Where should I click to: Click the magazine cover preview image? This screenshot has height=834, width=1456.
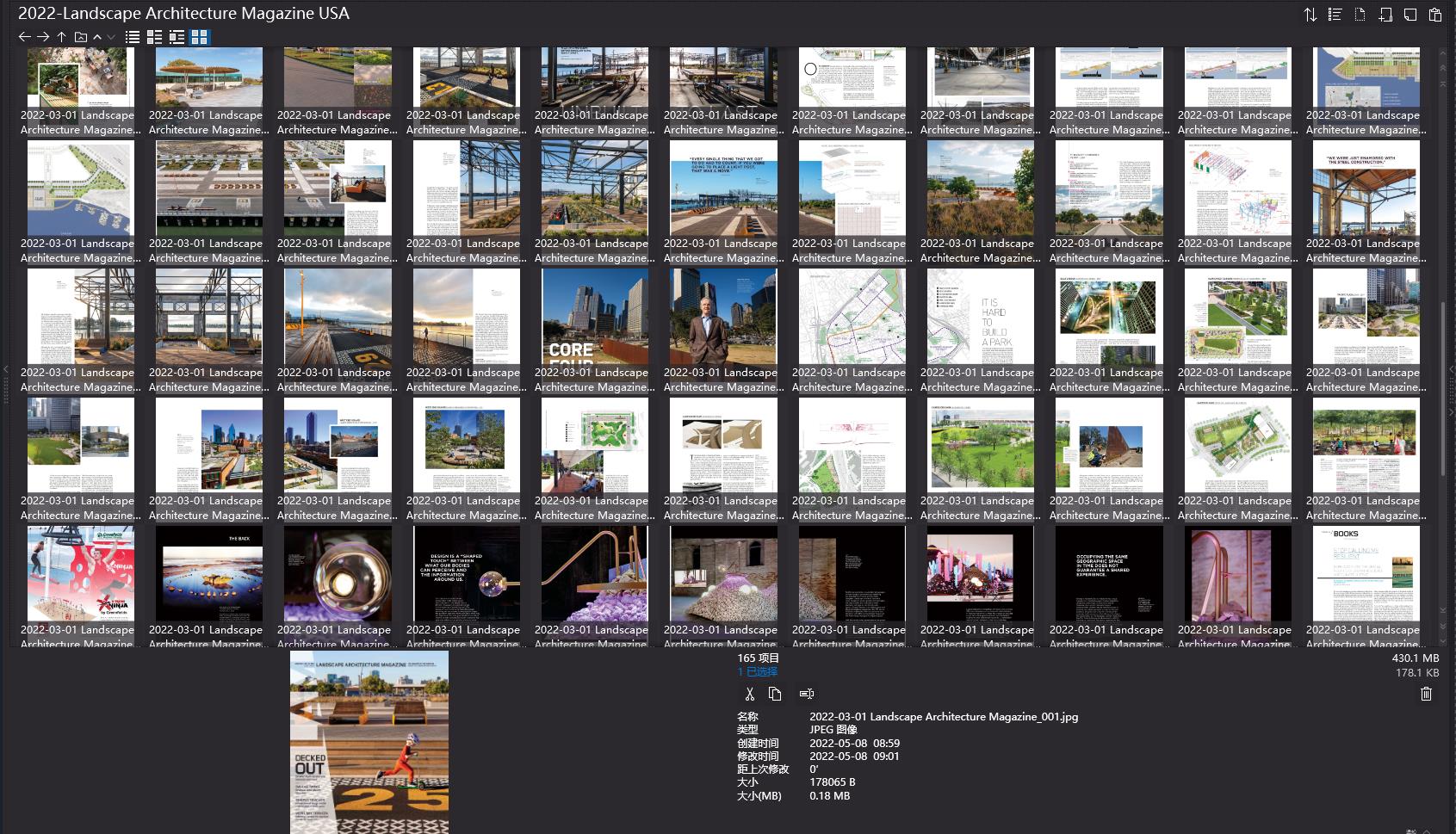tap(369, 742)
